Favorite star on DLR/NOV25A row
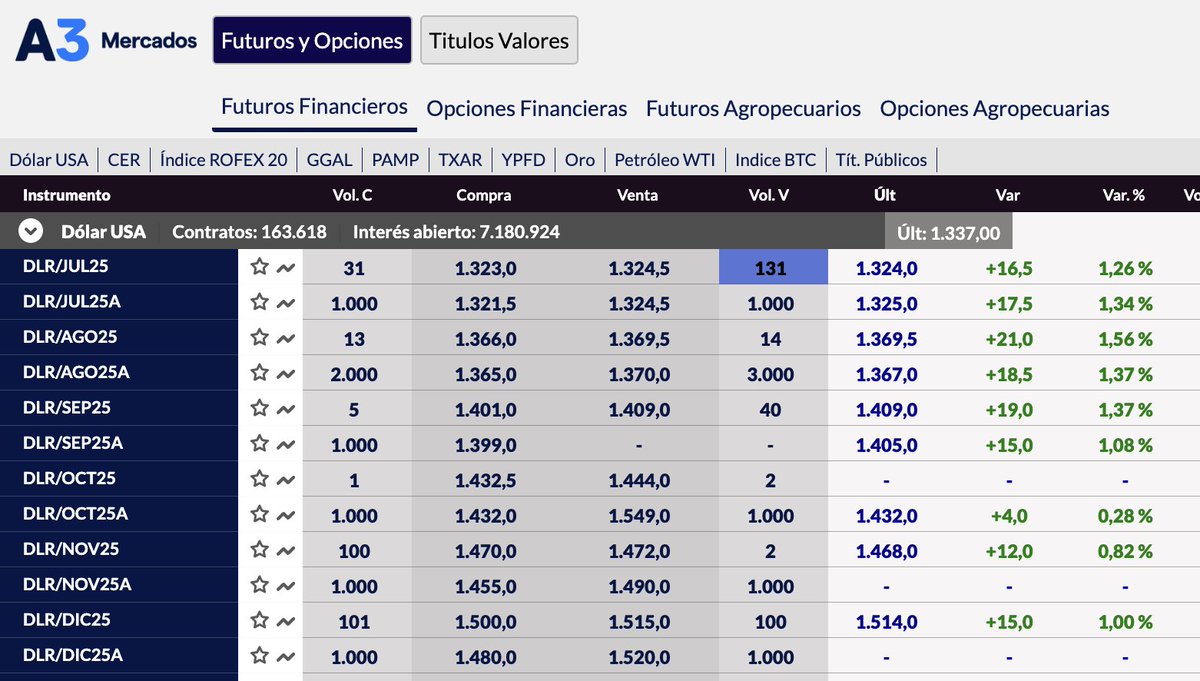 (260, 584)
